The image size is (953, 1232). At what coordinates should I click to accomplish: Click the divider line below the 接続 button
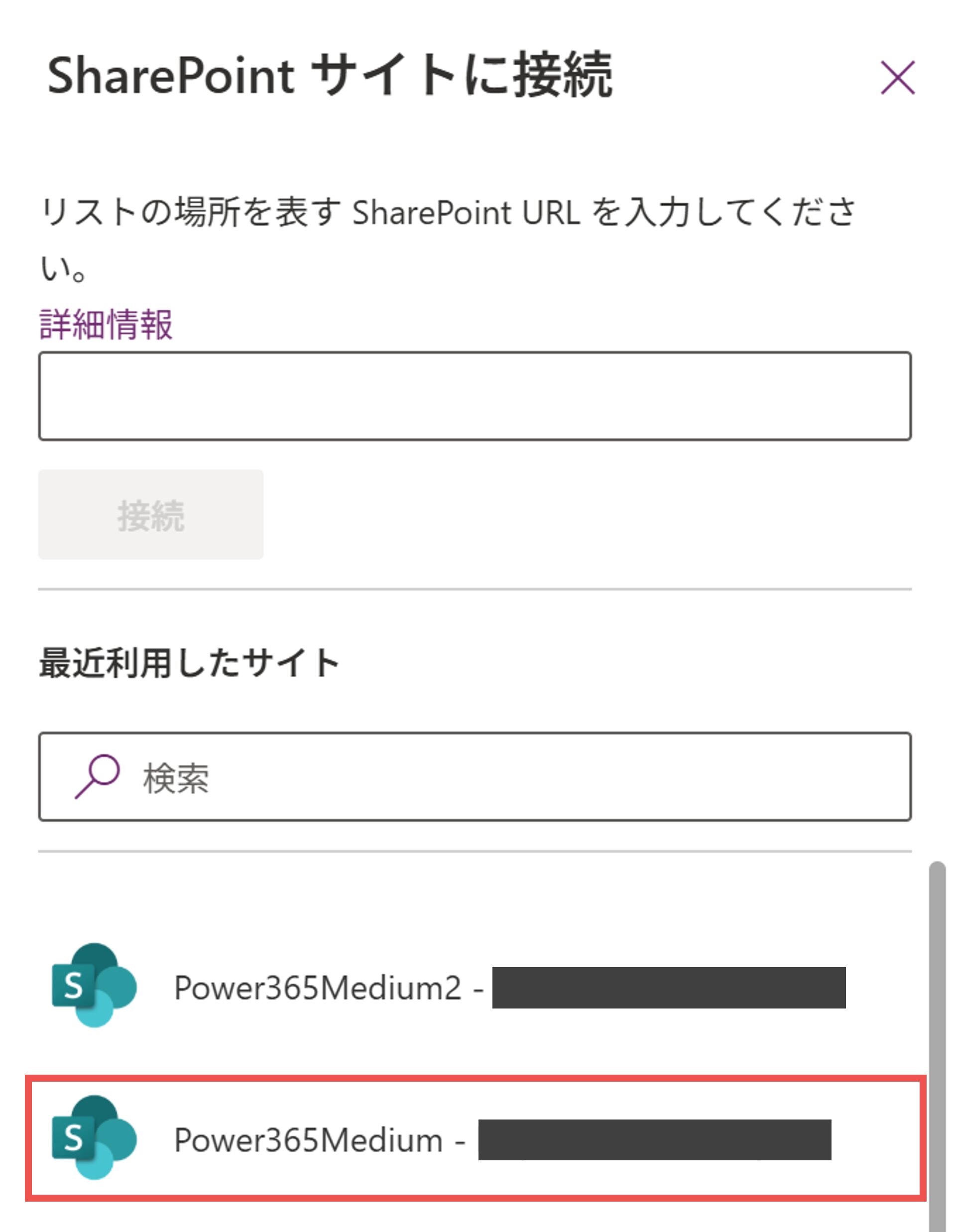(x=475, y=589)
